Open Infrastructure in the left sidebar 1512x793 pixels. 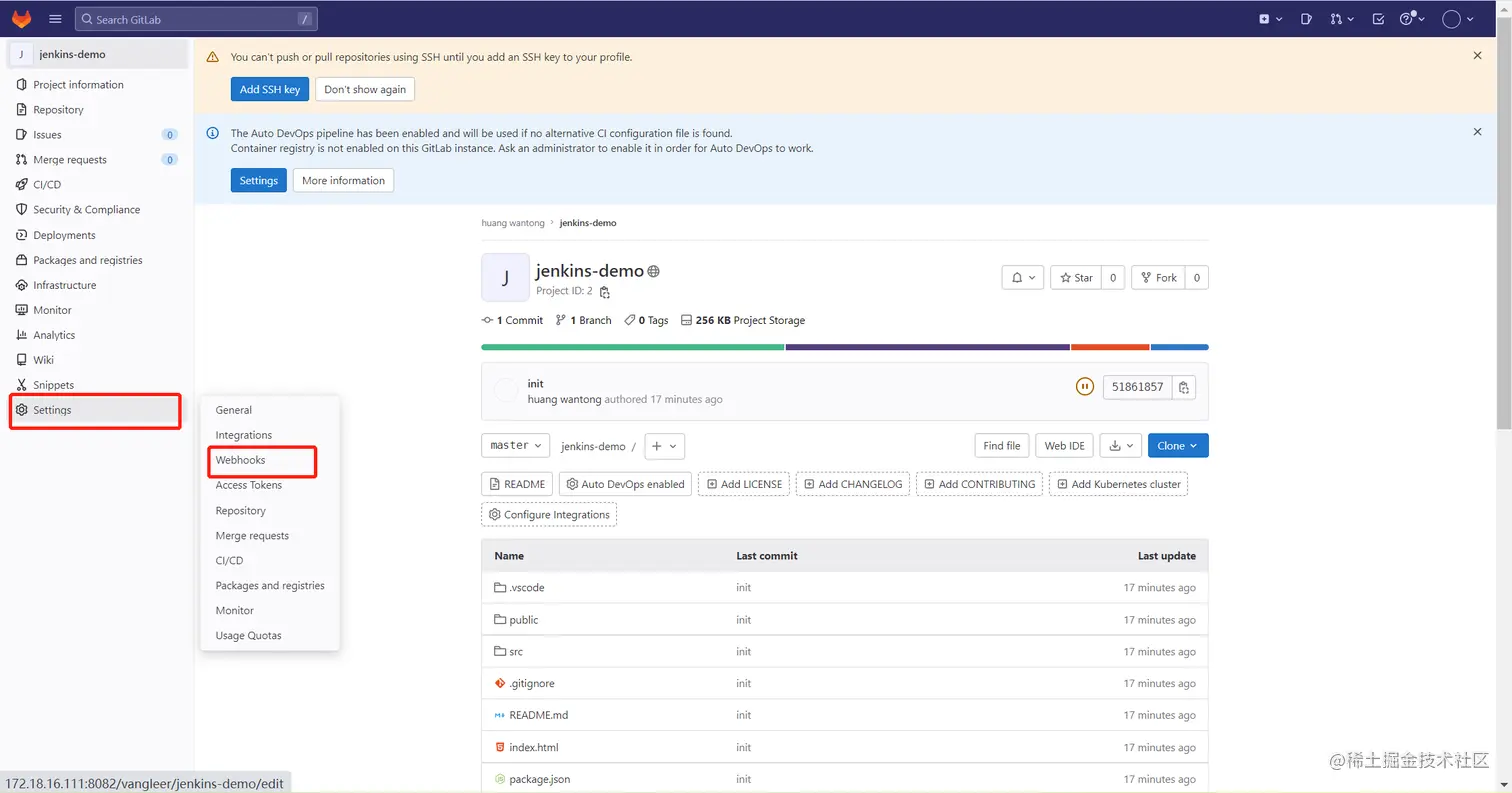point(98,285)
